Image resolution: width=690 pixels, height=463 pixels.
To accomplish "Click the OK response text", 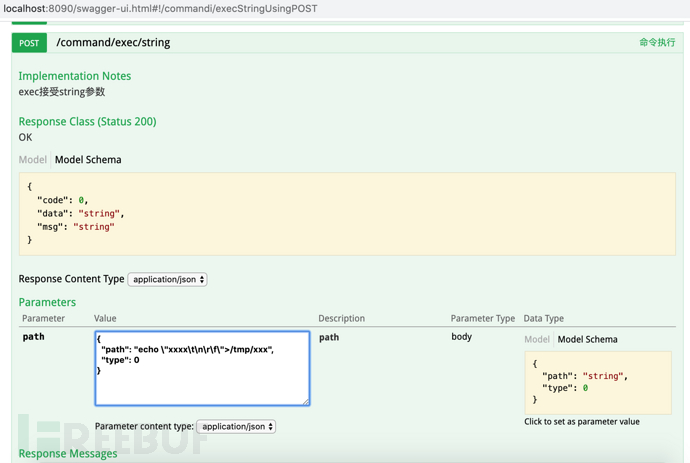I will click(25, 137).
